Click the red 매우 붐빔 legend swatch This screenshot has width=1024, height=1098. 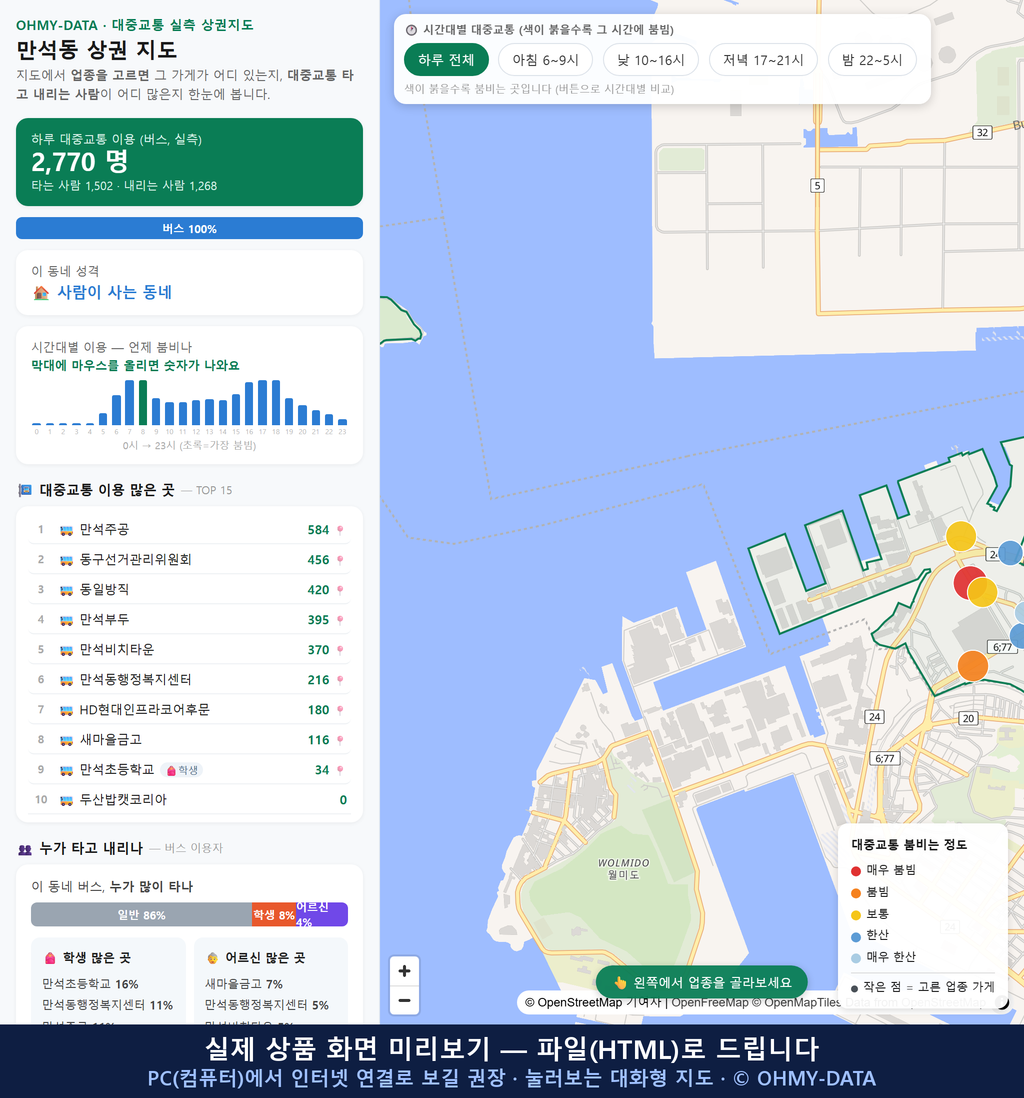coord(855,871)
